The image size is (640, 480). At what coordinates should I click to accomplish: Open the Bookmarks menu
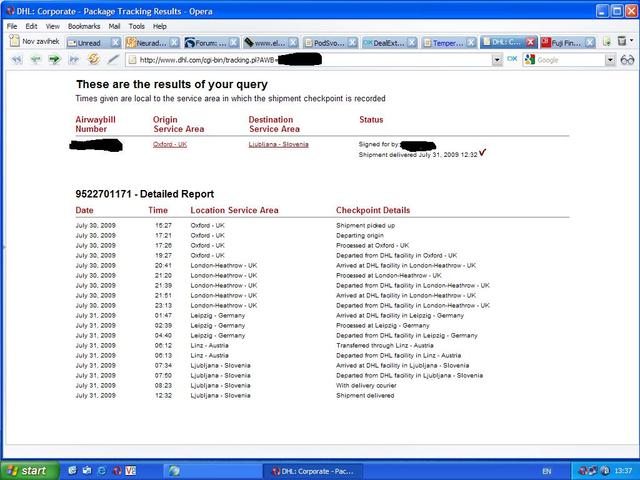[84, 26]
